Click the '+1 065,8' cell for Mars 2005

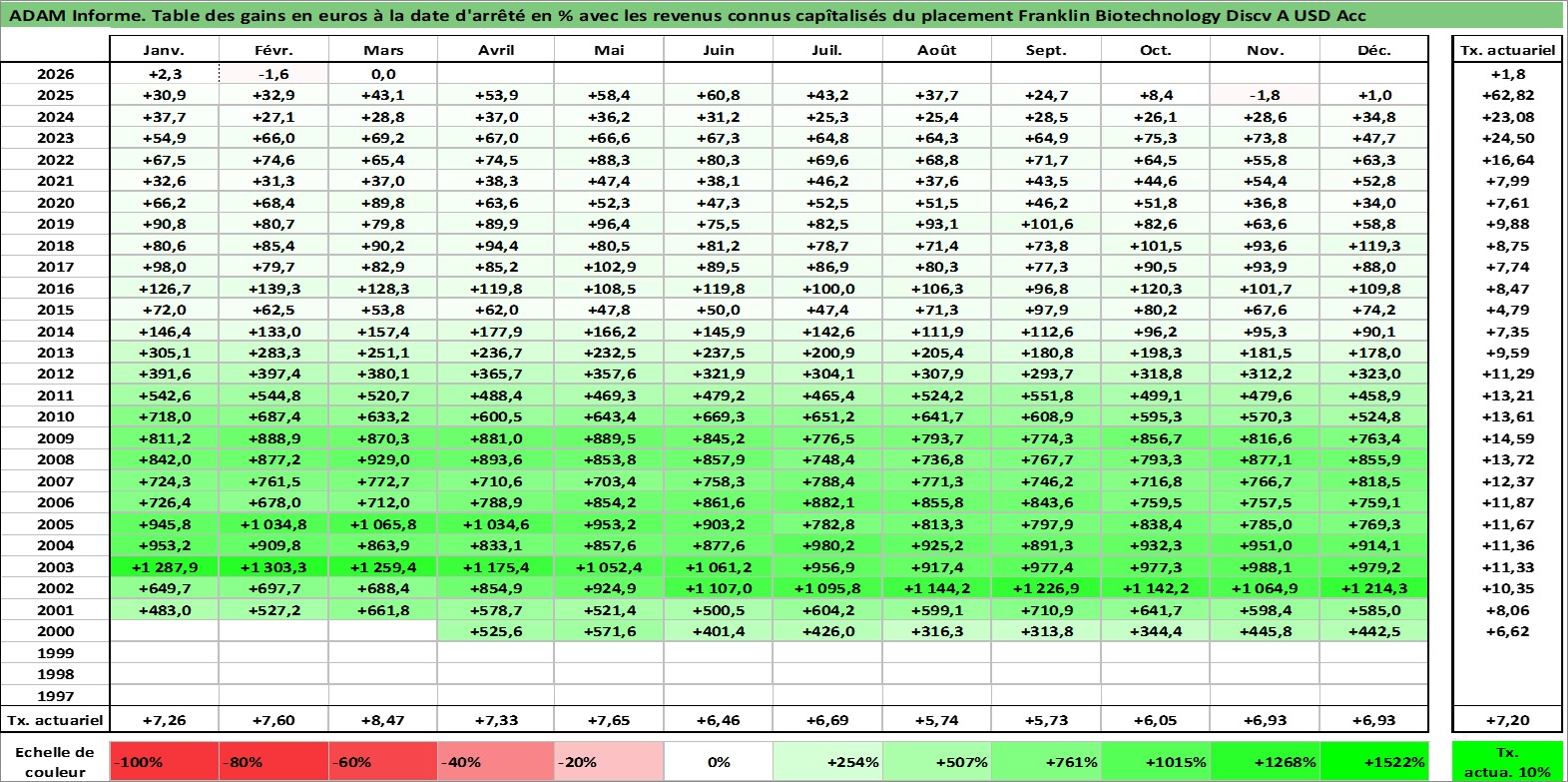click(383, 524)
